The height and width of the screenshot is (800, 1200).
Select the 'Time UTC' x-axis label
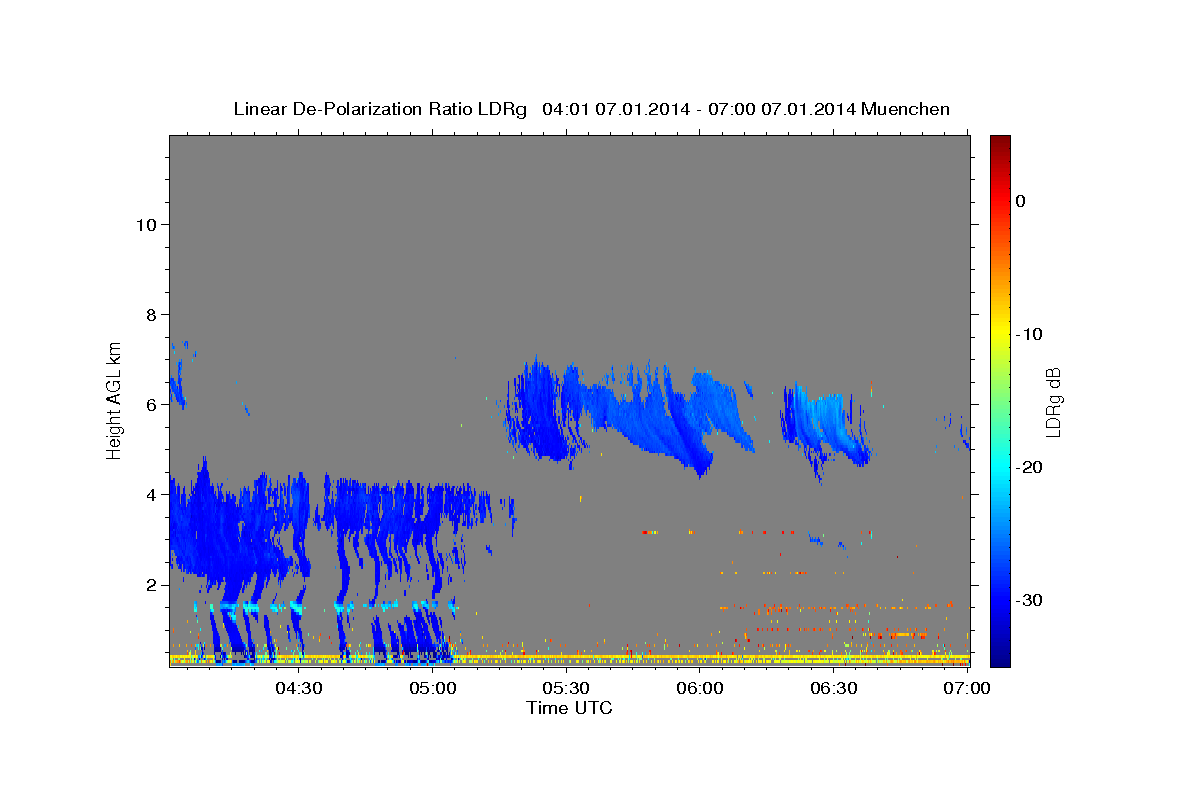(570, 708)
